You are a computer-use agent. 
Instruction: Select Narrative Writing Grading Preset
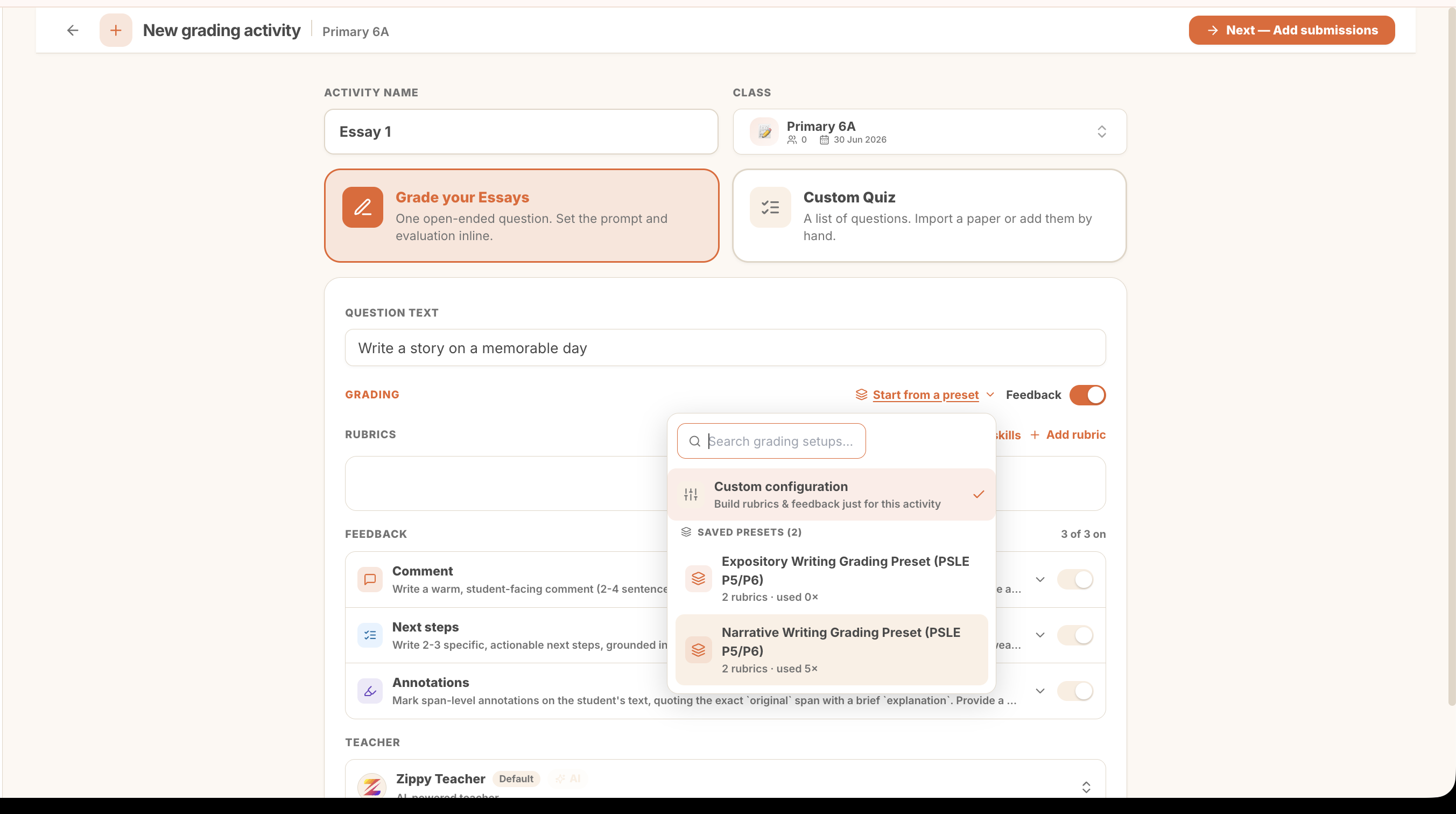(832, 650)
